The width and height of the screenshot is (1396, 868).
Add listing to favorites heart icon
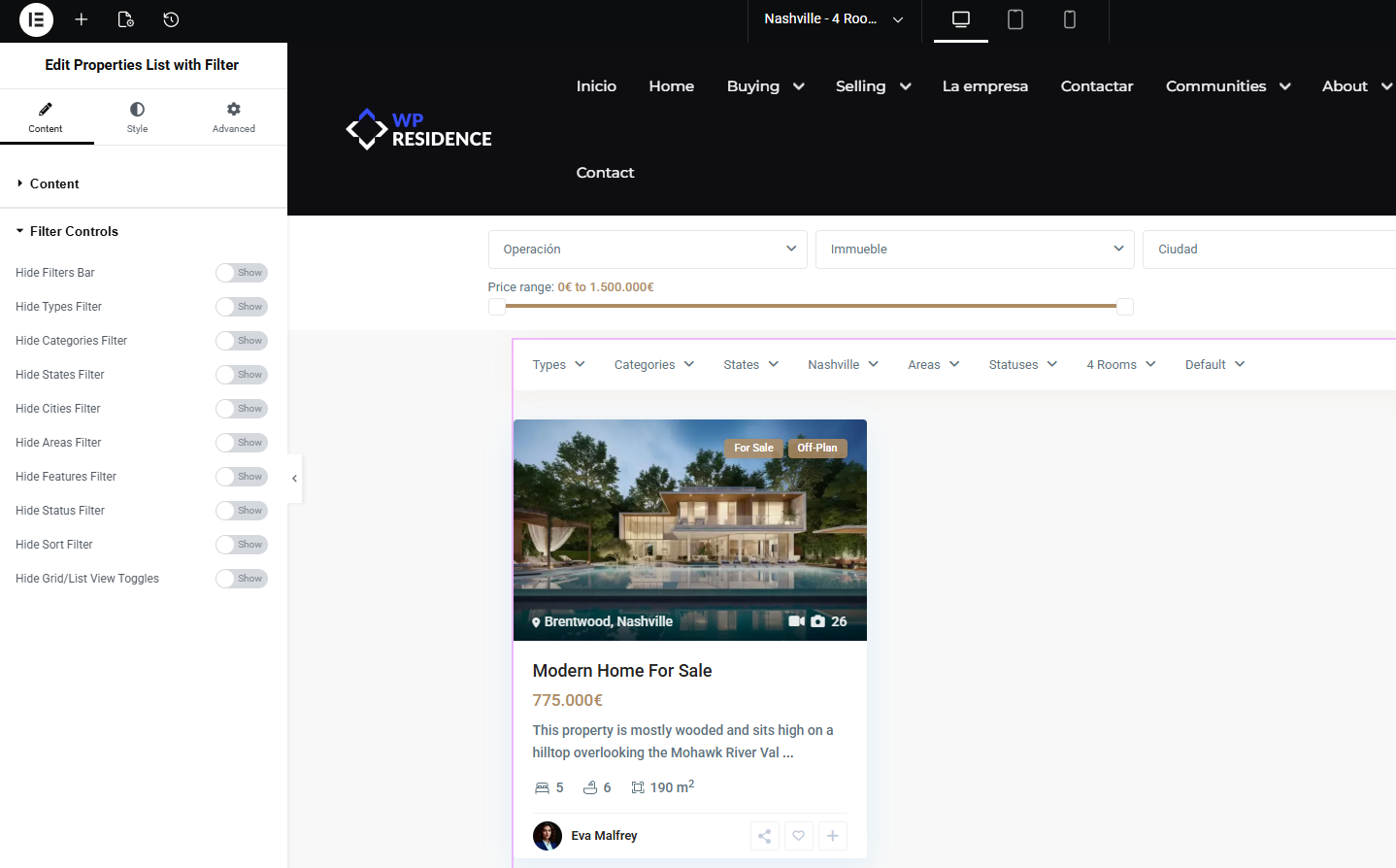(x=799, y=836)
